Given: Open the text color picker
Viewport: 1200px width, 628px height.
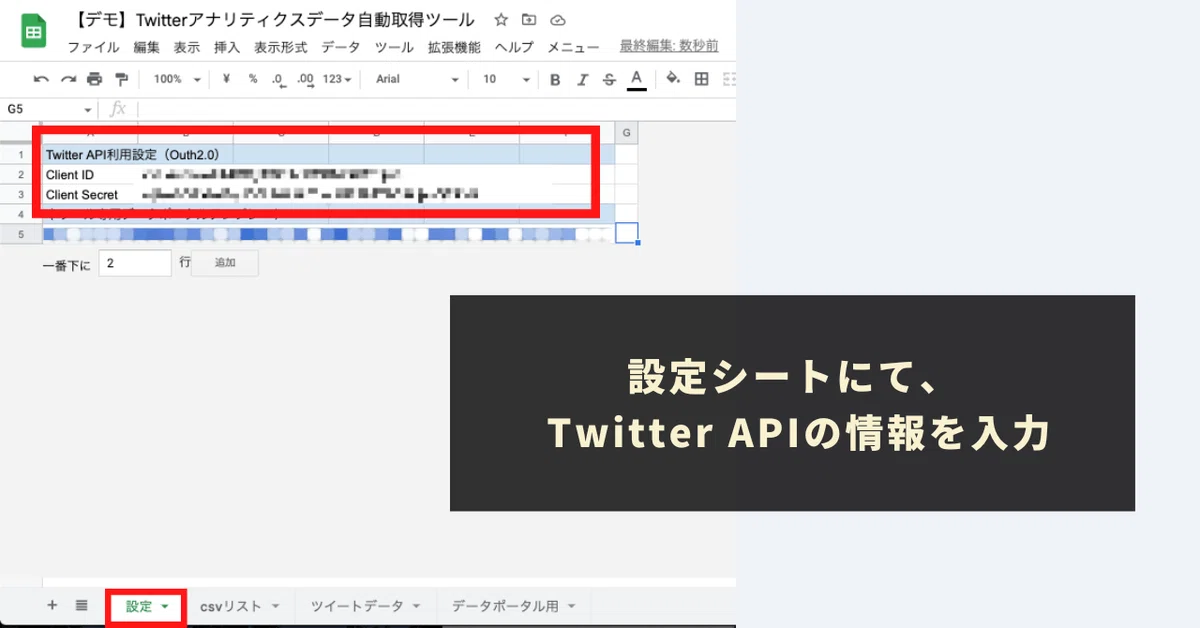Looking at the screenshot, I should click(x=636, y=79).
